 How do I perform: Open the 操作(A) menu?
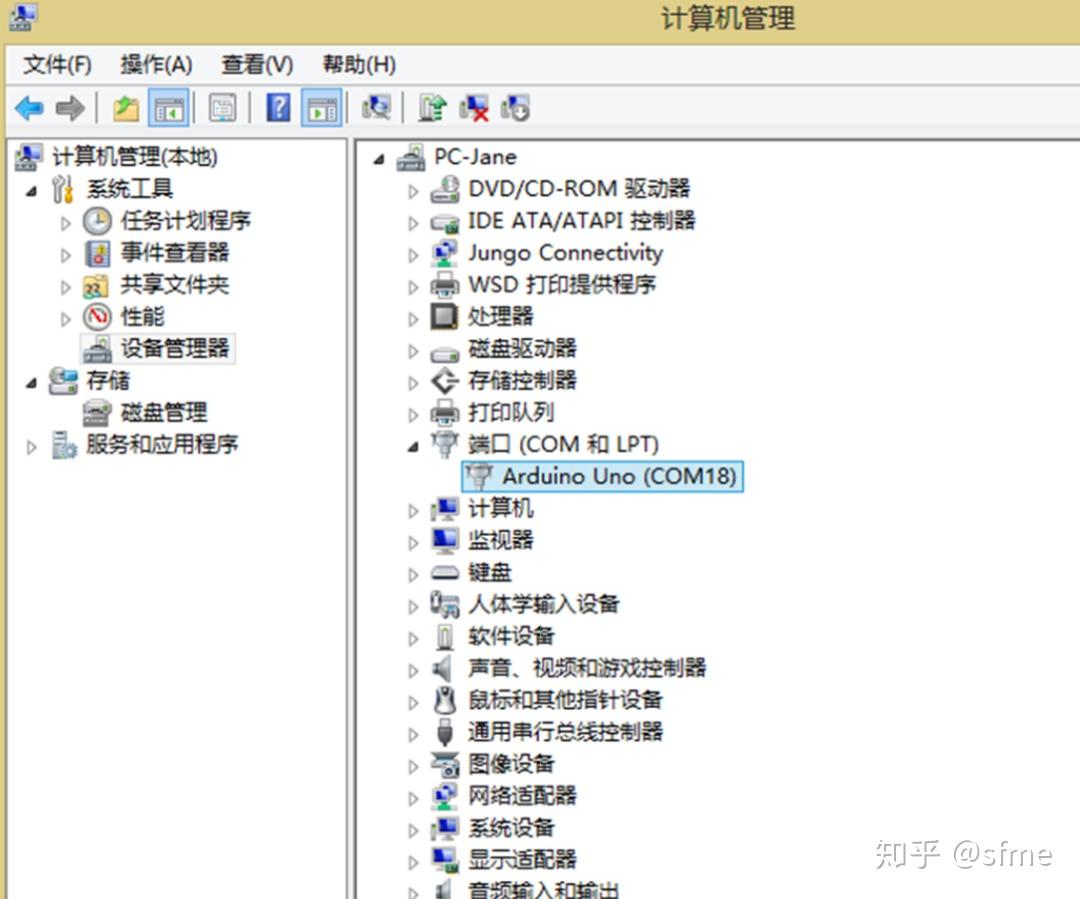155,64
